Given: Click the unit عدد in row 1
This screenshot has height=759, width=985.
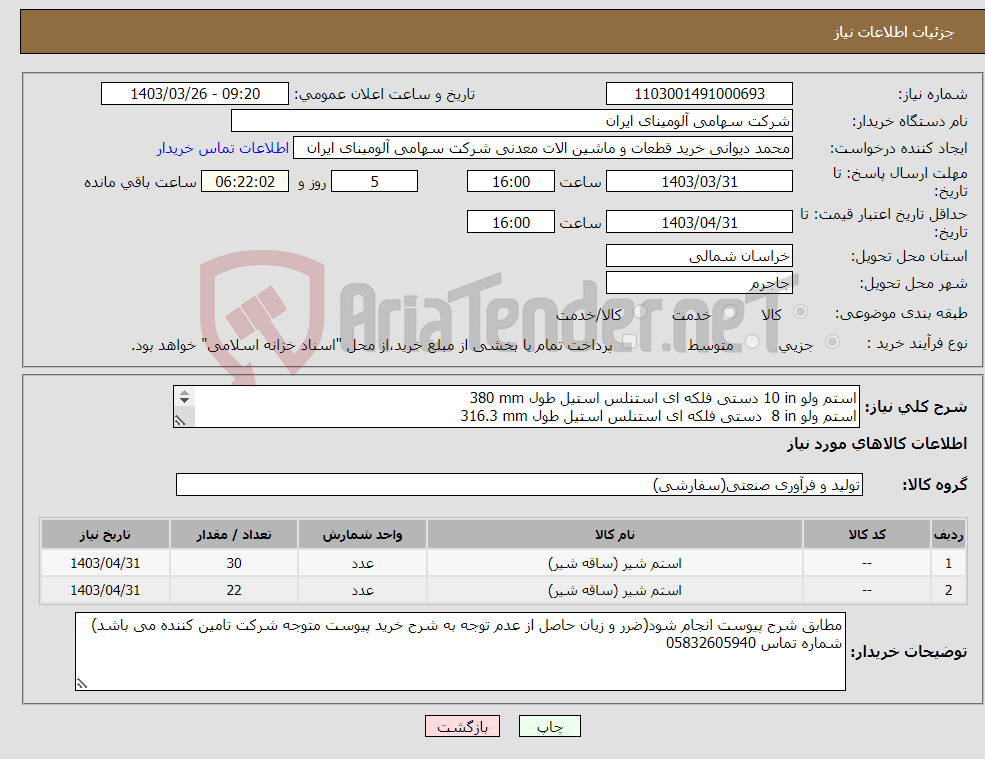Looking at the screenshot, I should click(x=362, y=564).
